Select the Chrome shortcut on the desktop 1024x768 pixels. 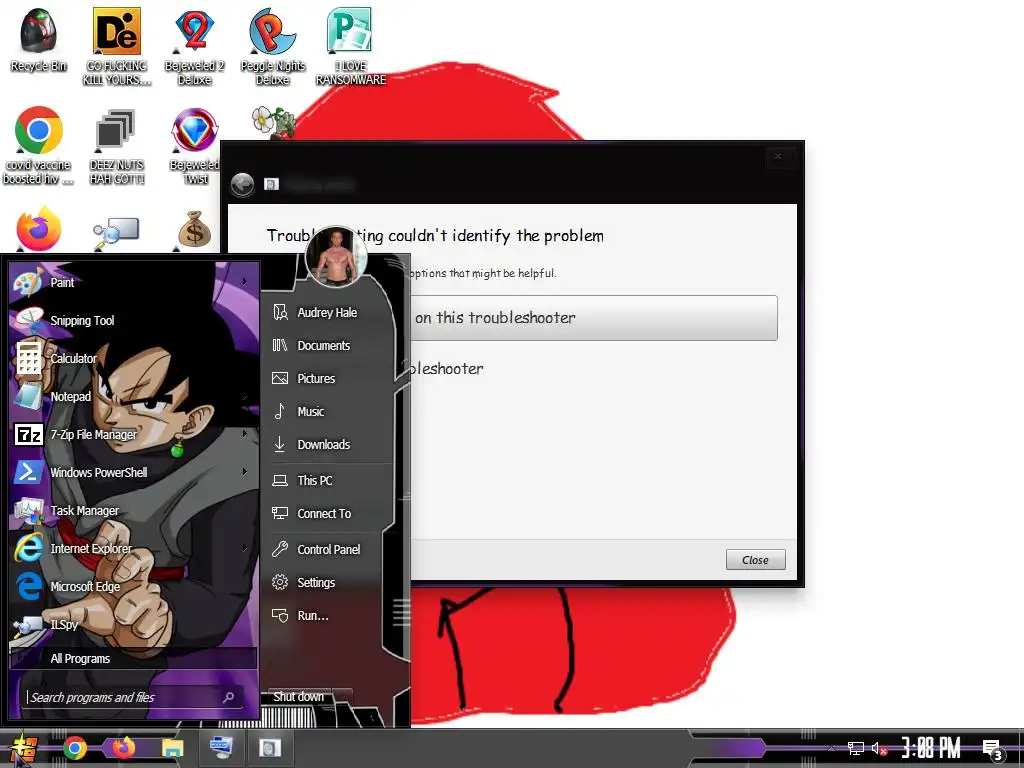click(38, 145)
